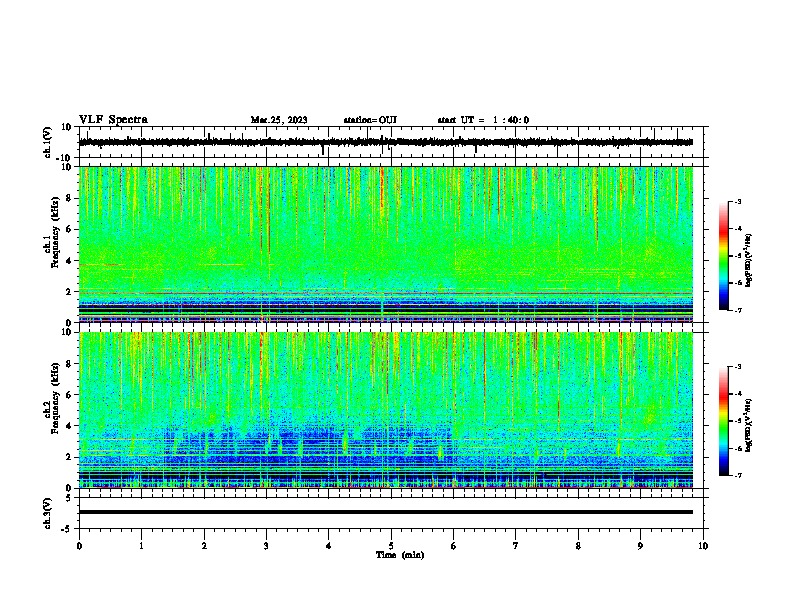Click the ch.2 colorbar "log(PSD)" label
792x612 pixels.
coord(748,426)
